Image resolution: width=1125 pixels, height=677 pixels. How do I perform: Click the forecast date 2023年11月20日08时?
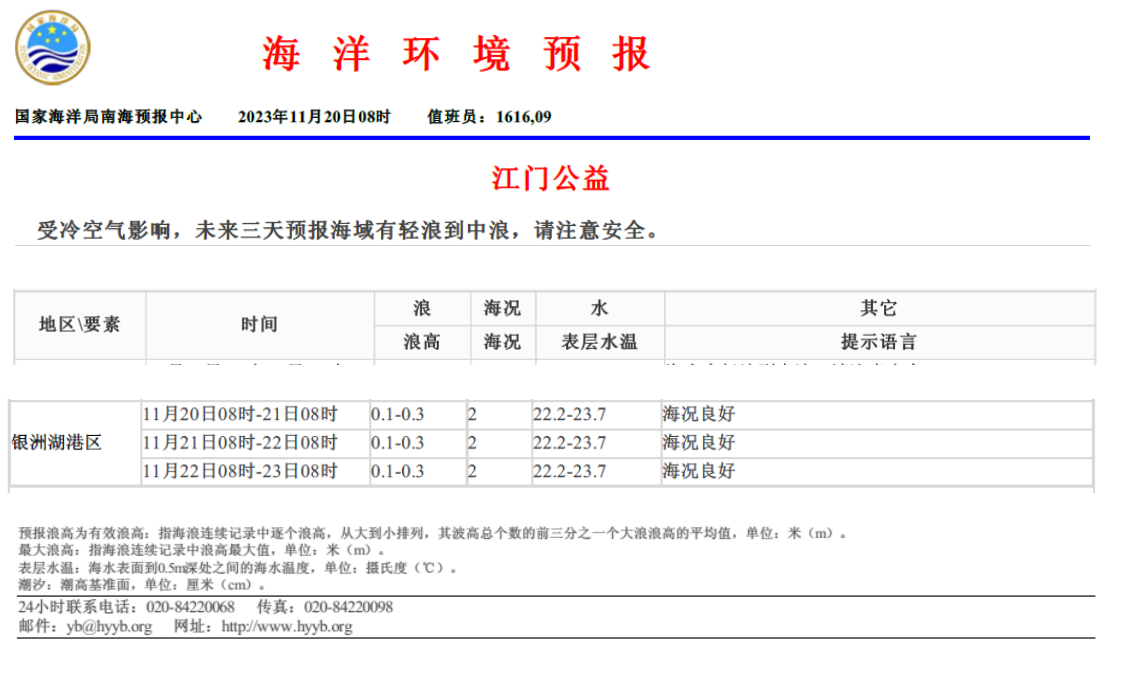314,117
